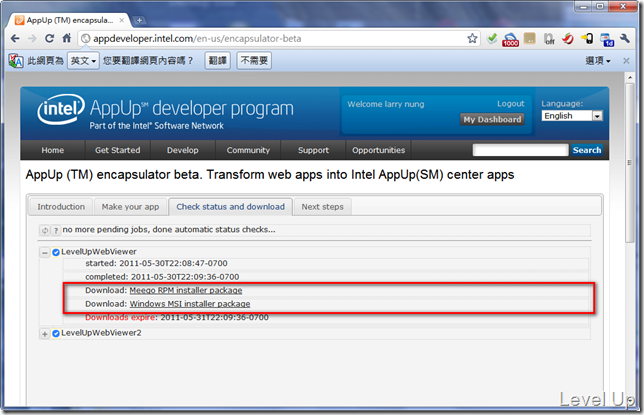Image resolution: width=644 pixels, height=415 pixels.
Task: Collapse the LevelUpWebViewer job entry
Action: tap(45, 252)
